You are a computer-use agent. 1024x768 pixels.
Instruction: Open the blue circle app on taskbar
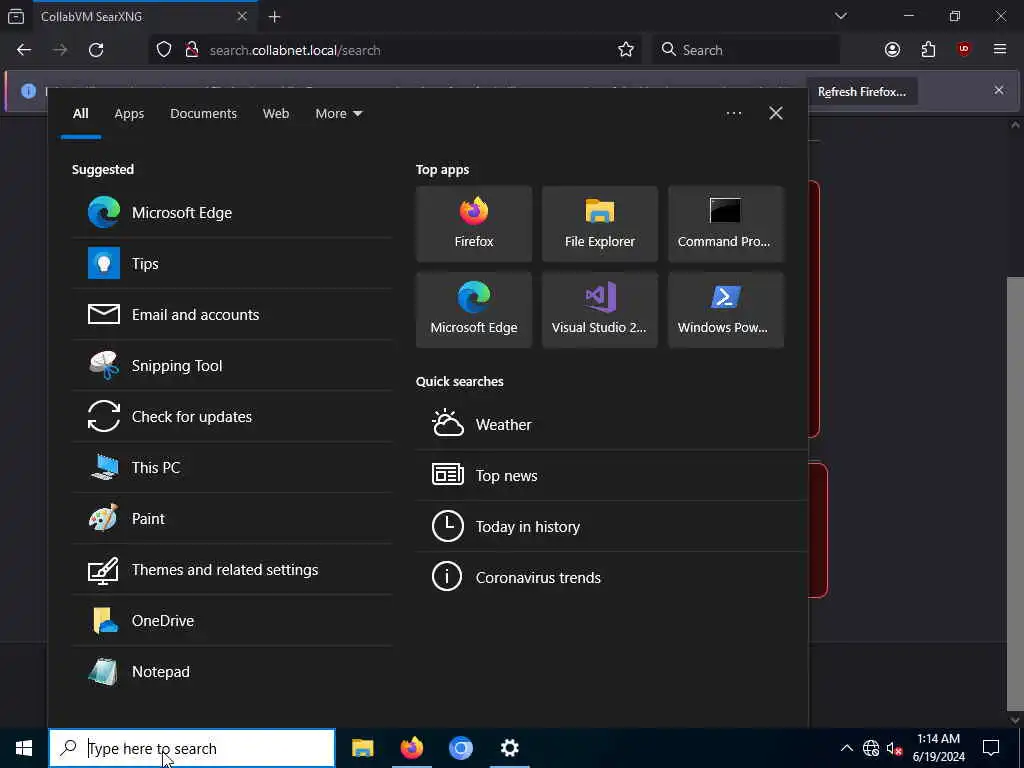pos(460,748)
